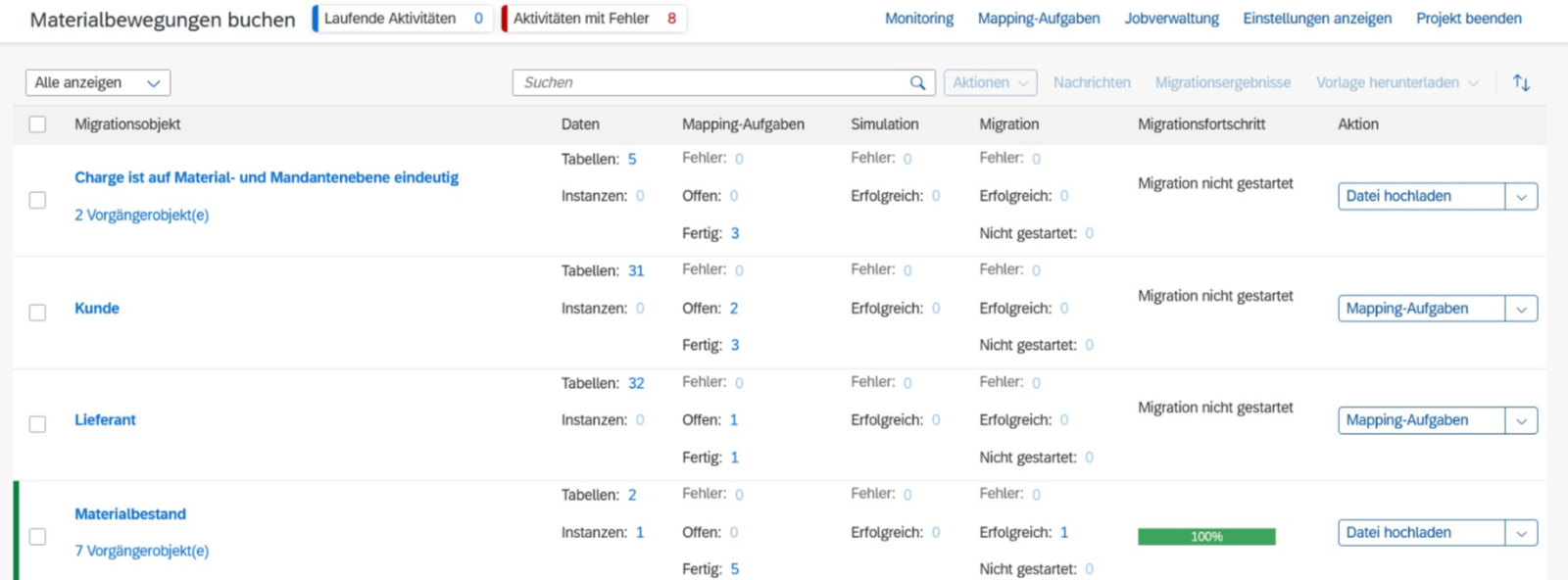This screenshot has height=580, width=1568.
Task: Click Datei hochladen for Materialbestand
Action: coord(1421,534)
